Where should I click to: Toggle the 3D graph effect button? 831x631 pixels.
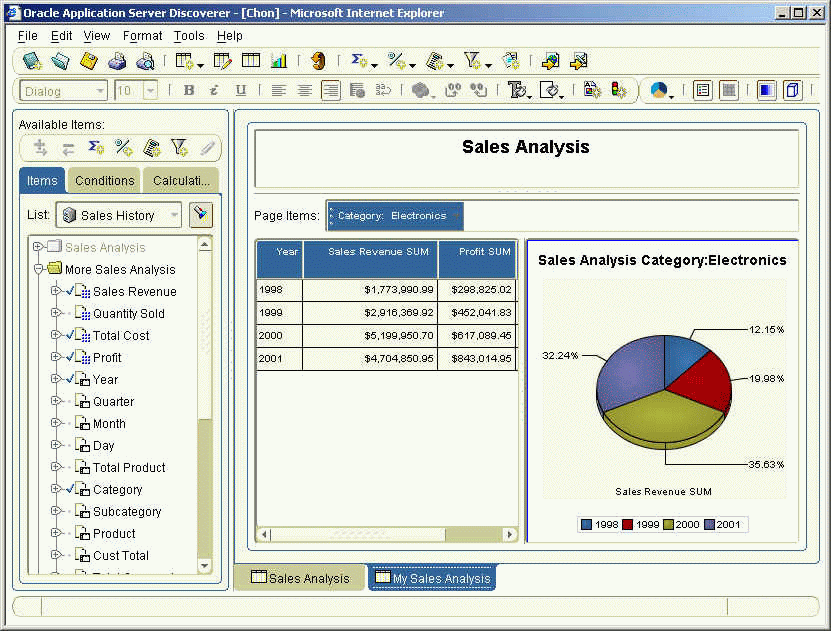pos(793,91)
